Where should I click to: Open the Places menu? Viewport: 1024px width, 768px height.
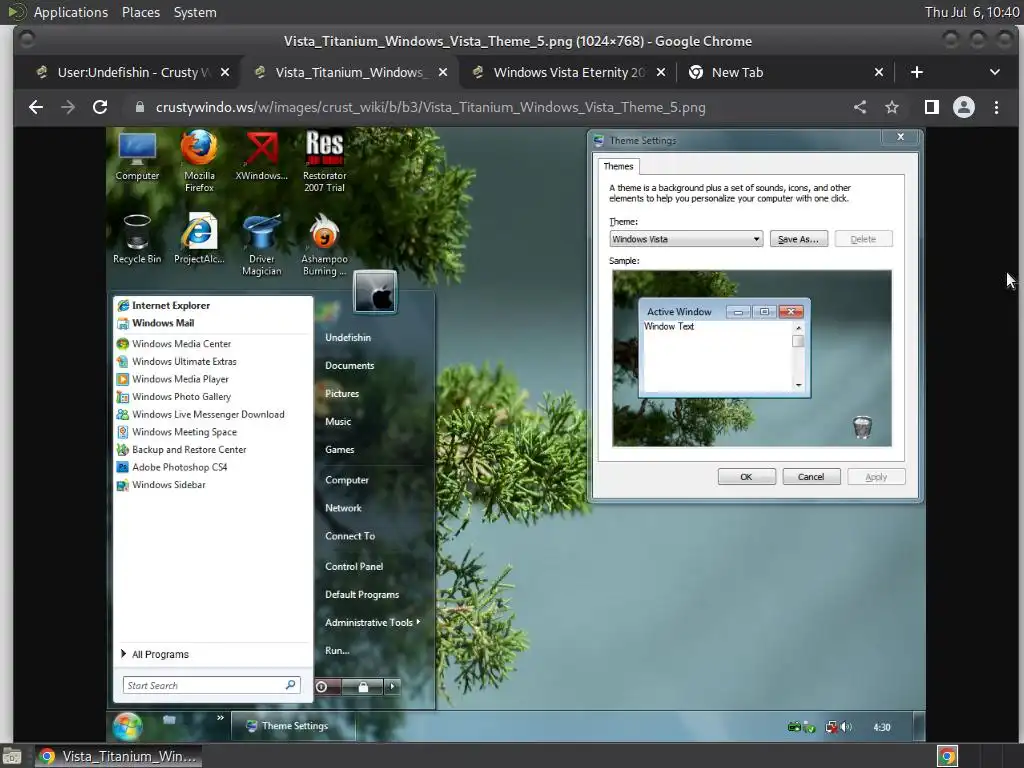coord(140,12)
